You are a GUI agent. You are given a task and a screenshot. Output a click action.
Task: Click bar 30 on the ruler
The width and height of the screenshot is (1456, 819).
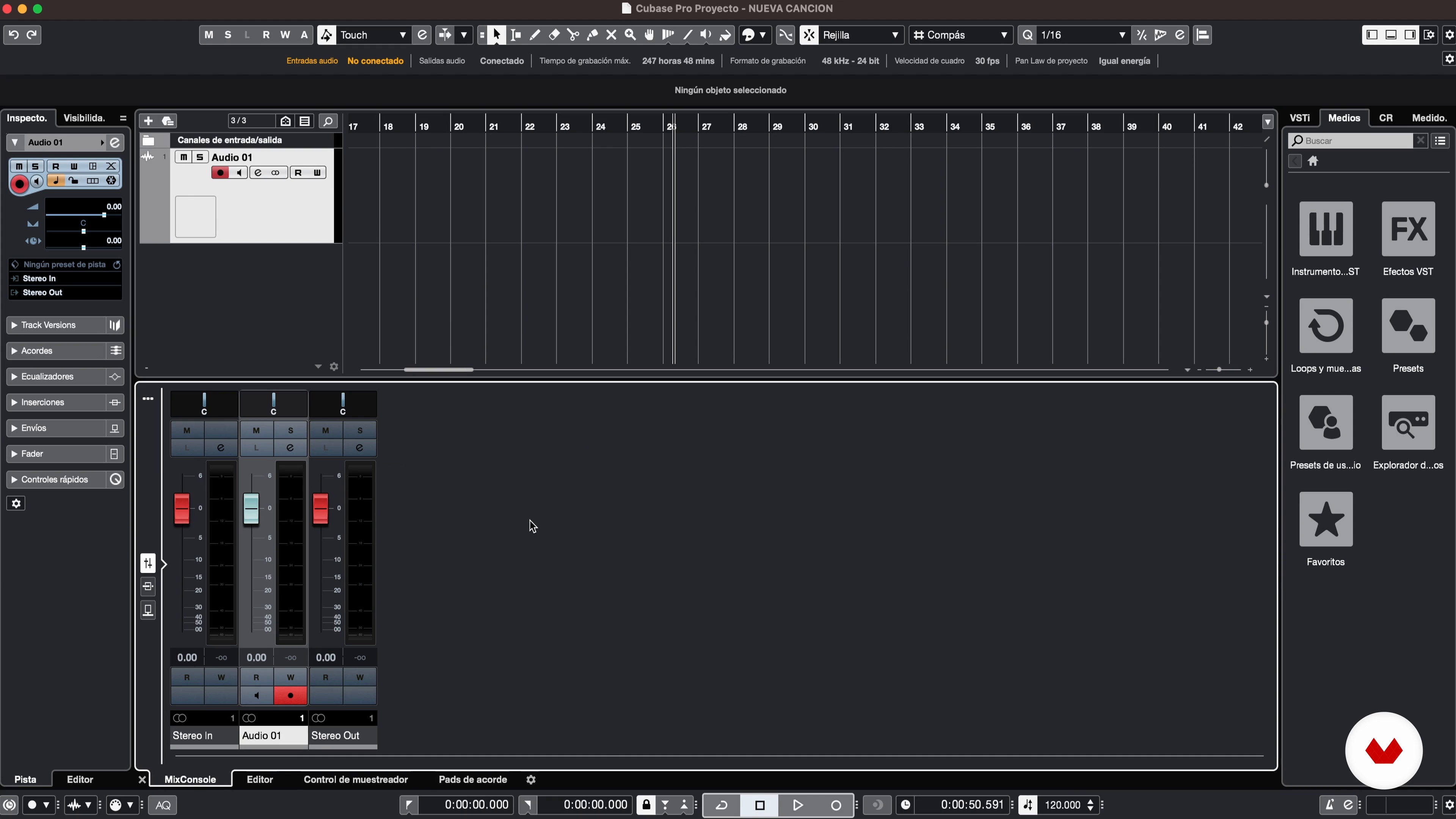[x=813, y=127]
